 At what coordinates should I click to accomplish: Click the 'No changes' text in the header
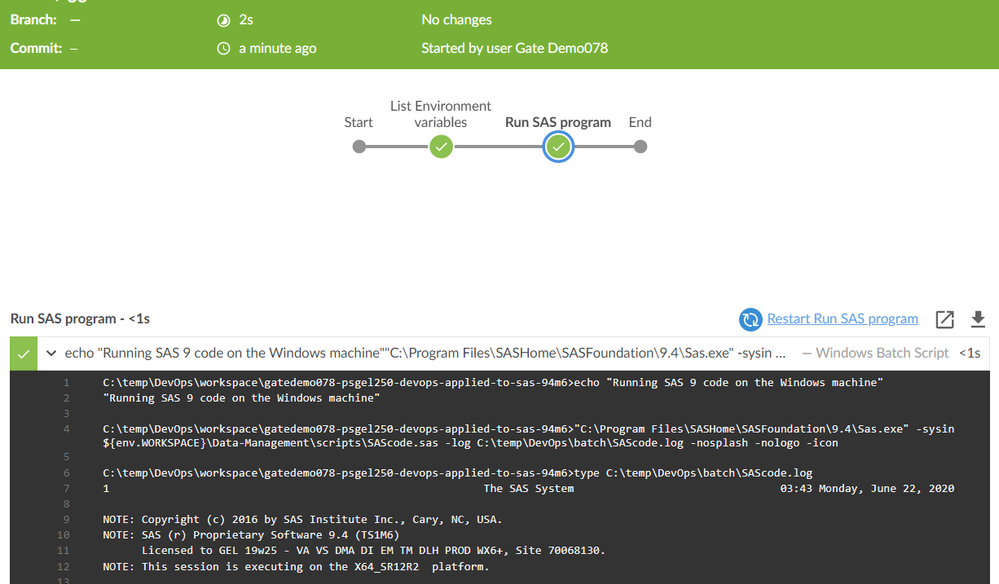456,20
